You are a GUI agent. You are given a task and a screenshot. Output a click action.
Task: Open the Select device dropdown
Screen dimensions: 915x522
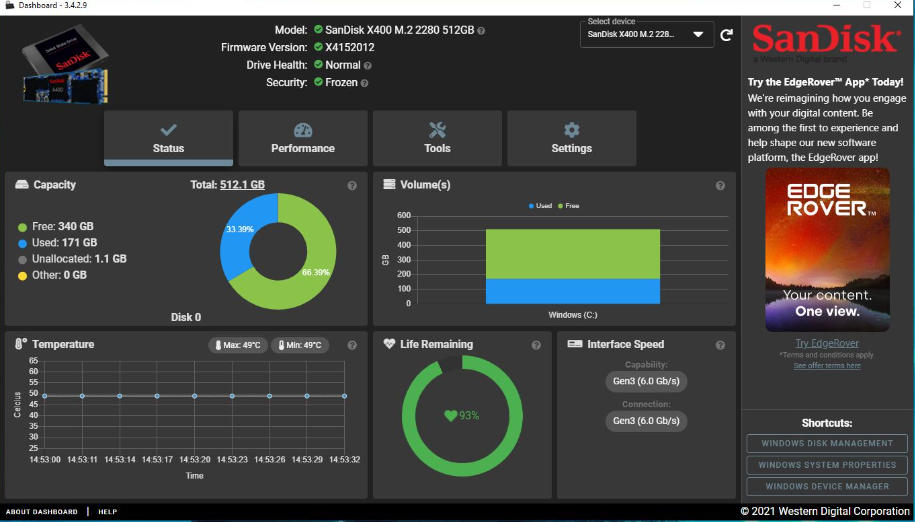tap(647, 35)
